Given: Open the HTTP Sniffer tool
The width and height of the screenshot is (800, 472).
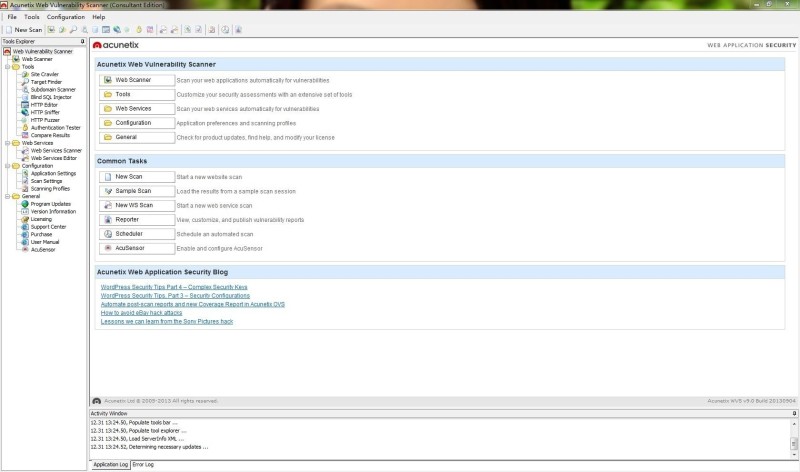Looking at the screenshot, I should coord(44,112).
